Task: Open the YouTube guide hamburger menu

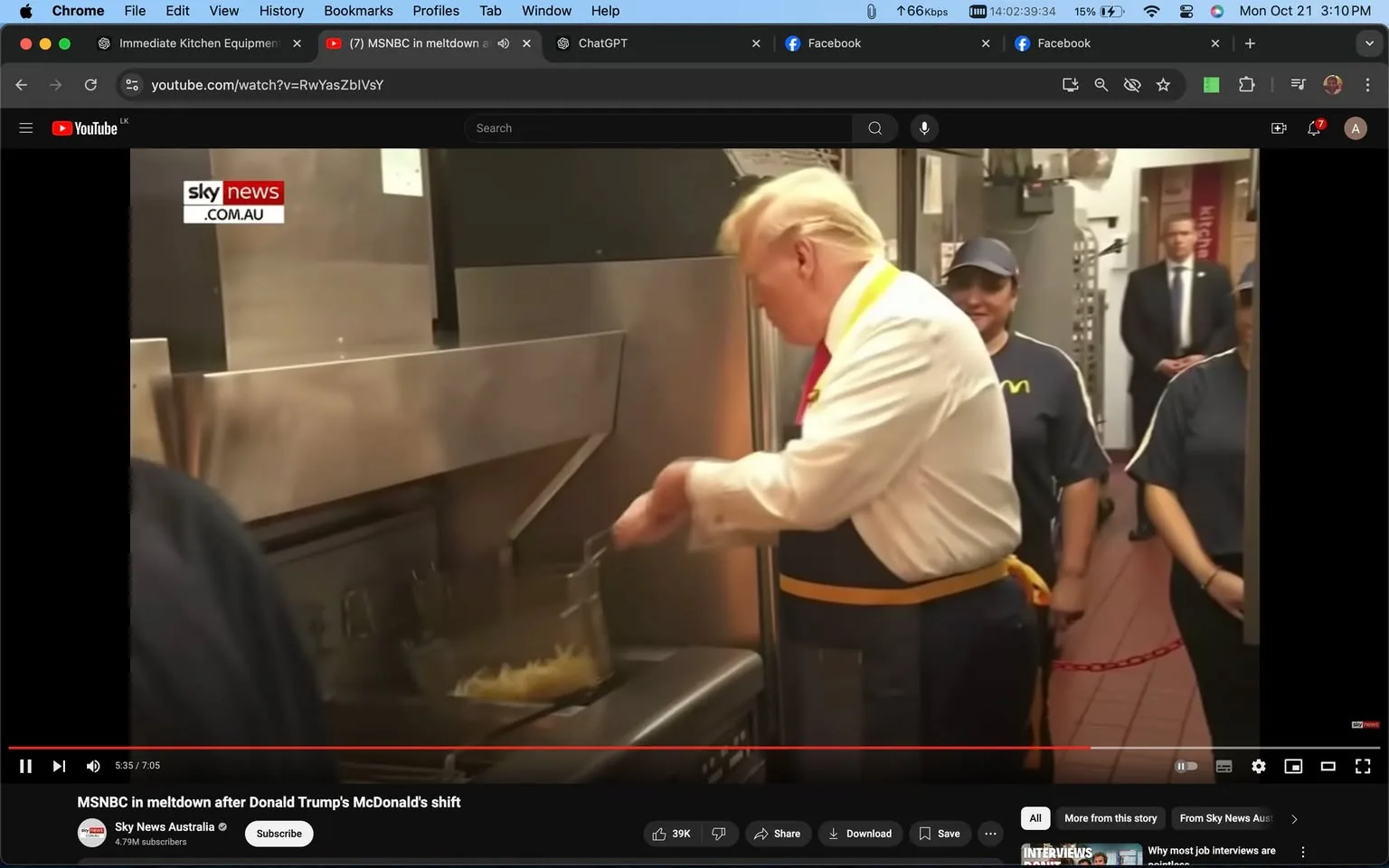Action: [25, 127]
